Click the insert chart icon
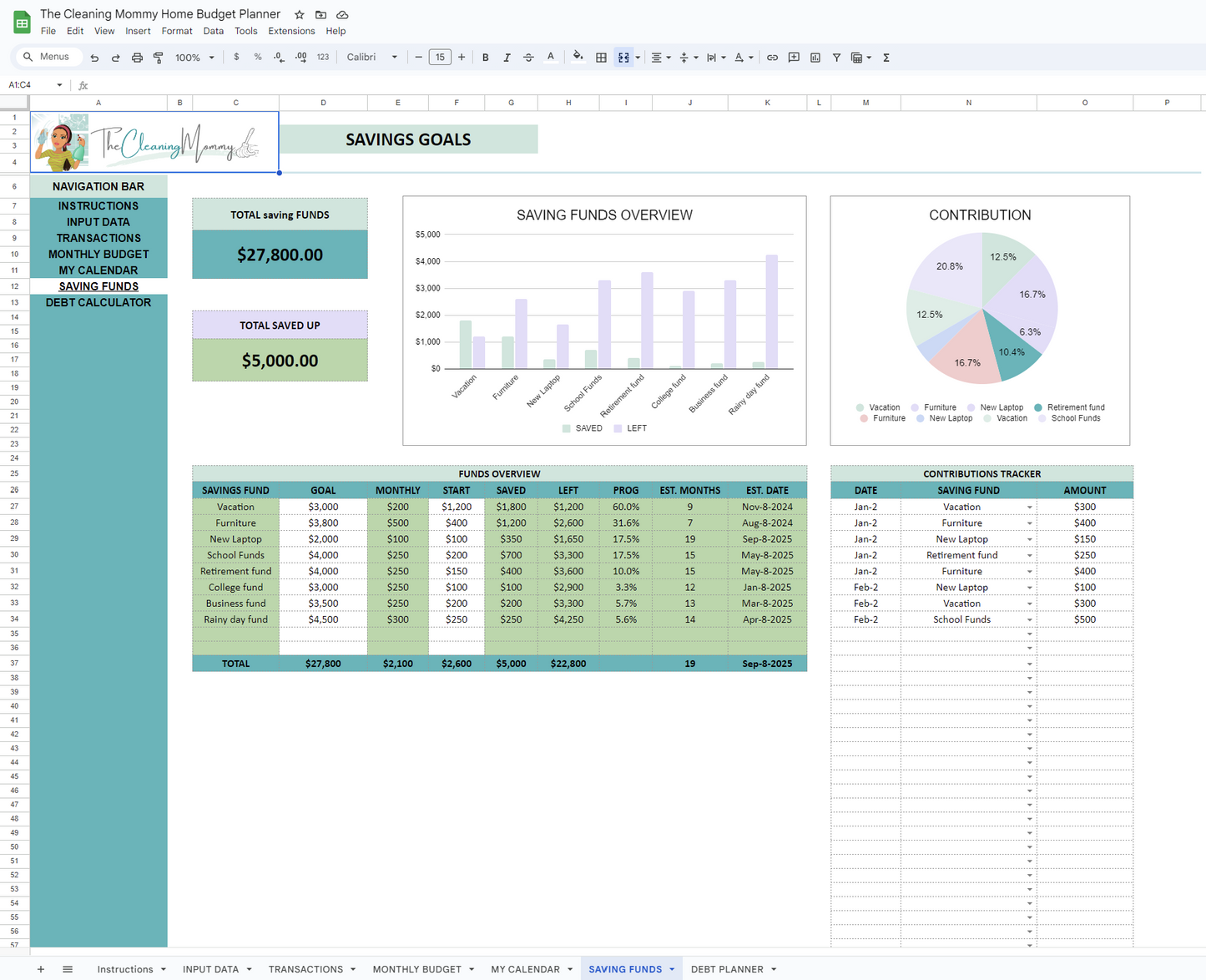The image size is (1206, 980). pos(815,58)
